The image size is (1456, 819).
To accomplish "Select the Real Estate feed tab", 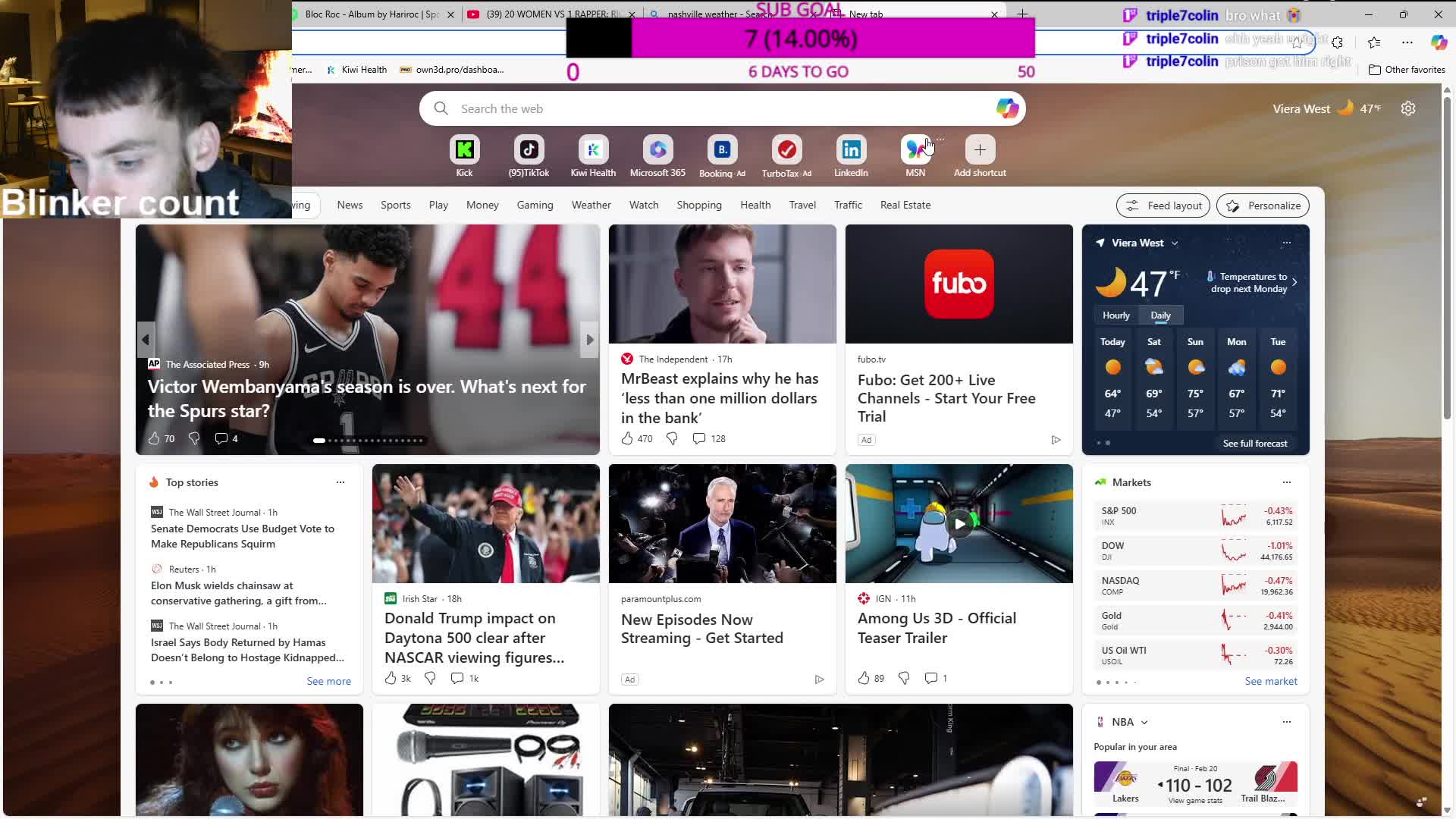I will (x=905, y=205).
